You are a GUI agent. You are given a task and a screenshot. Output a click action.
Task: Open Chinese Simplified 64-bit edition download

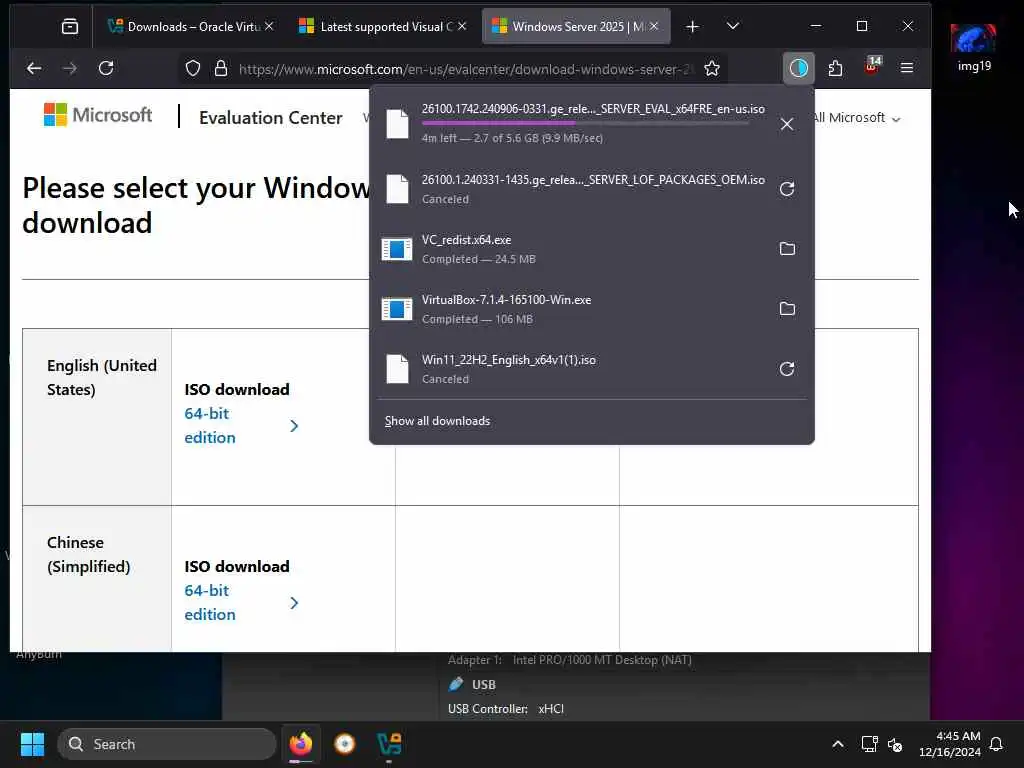coord(210,603)
